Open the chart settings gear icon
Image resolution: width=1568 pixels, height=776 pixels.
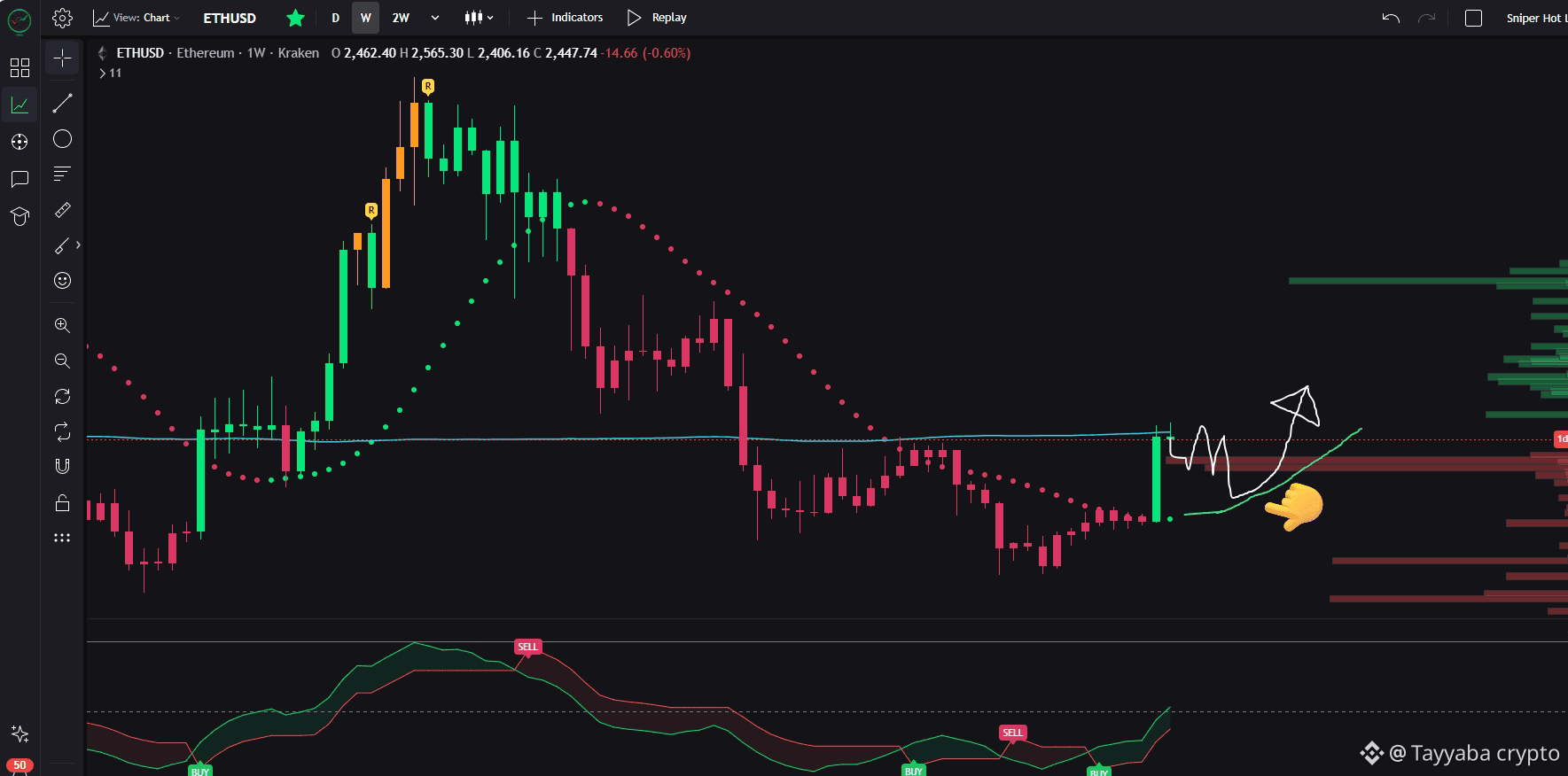coord(62,18)
